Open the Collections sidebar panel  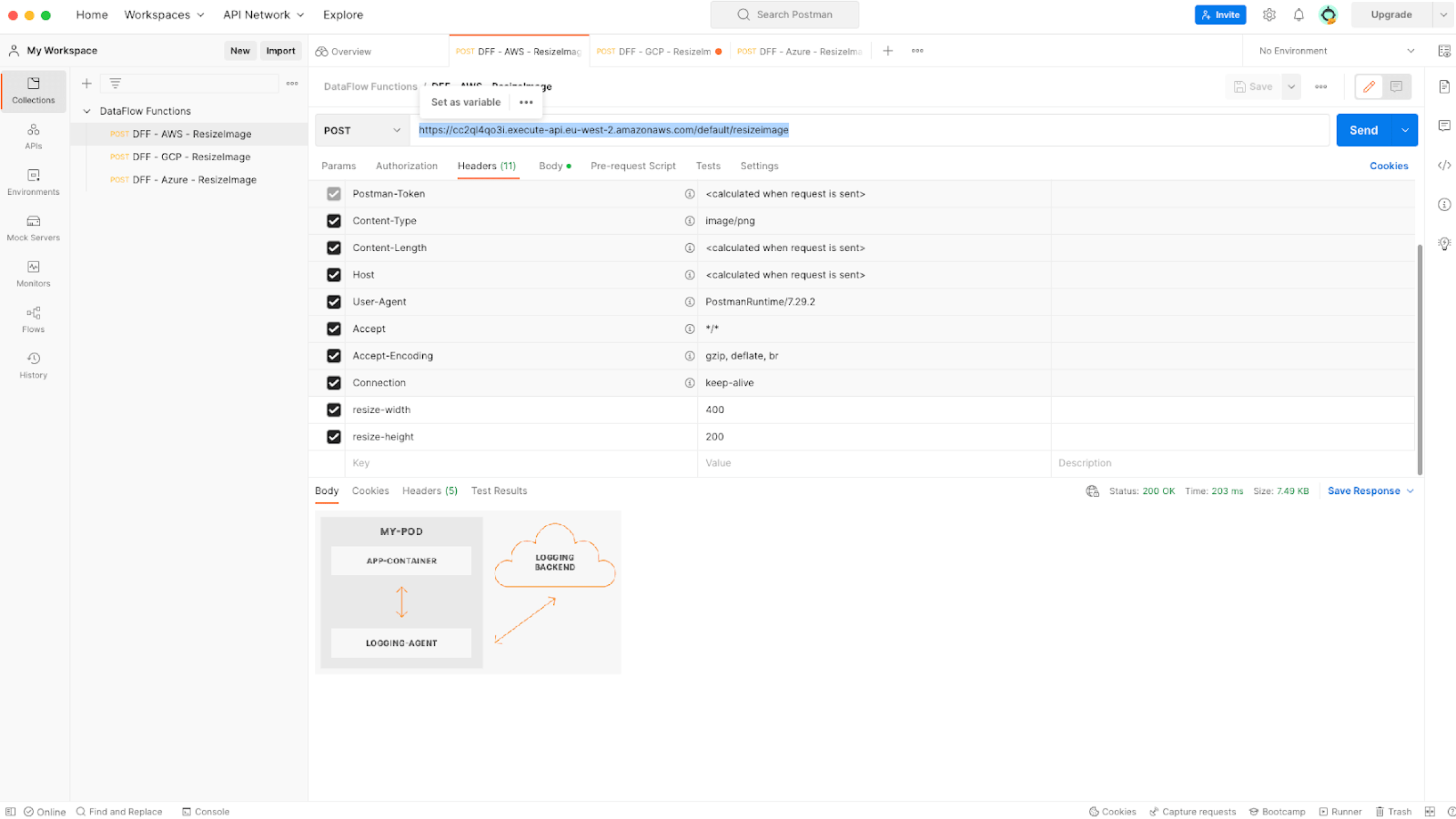coord(33,91)
